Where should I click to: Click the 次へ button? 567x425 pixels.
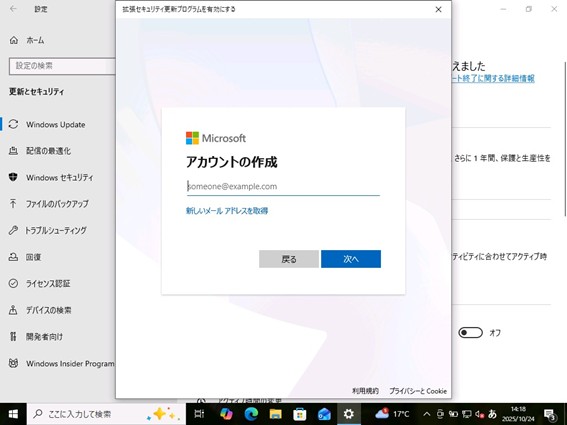coord(351,259)
